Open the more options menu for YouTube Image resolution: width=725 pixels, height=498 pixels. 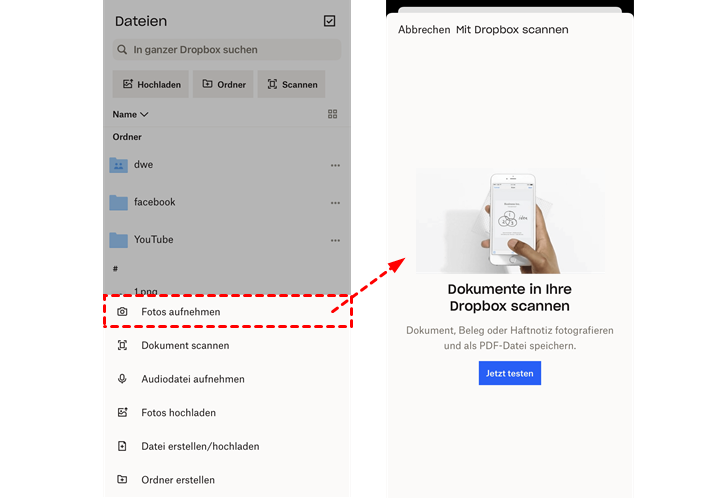[x=335, y=240]
